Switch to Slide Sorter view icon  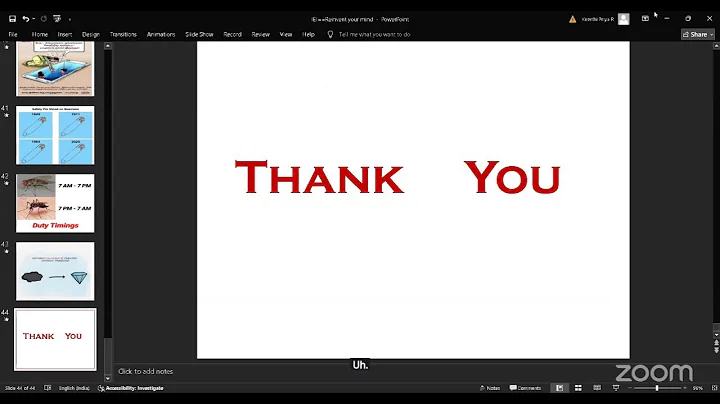pos(578,388)
